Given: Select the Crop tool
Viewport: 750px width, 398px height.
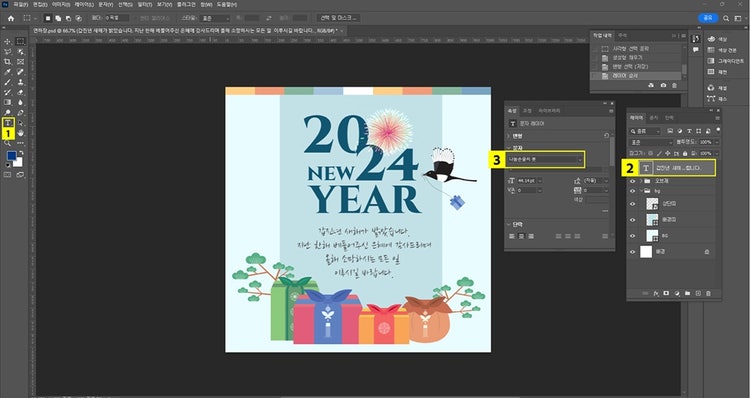Looking at the screenshot, I should click(x=8, y=62).
